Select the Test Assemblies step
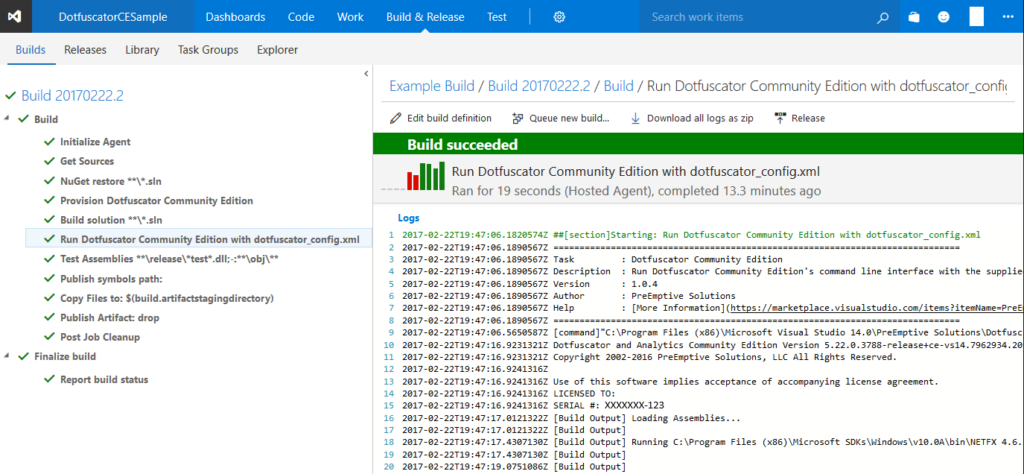 coord(170,259)
